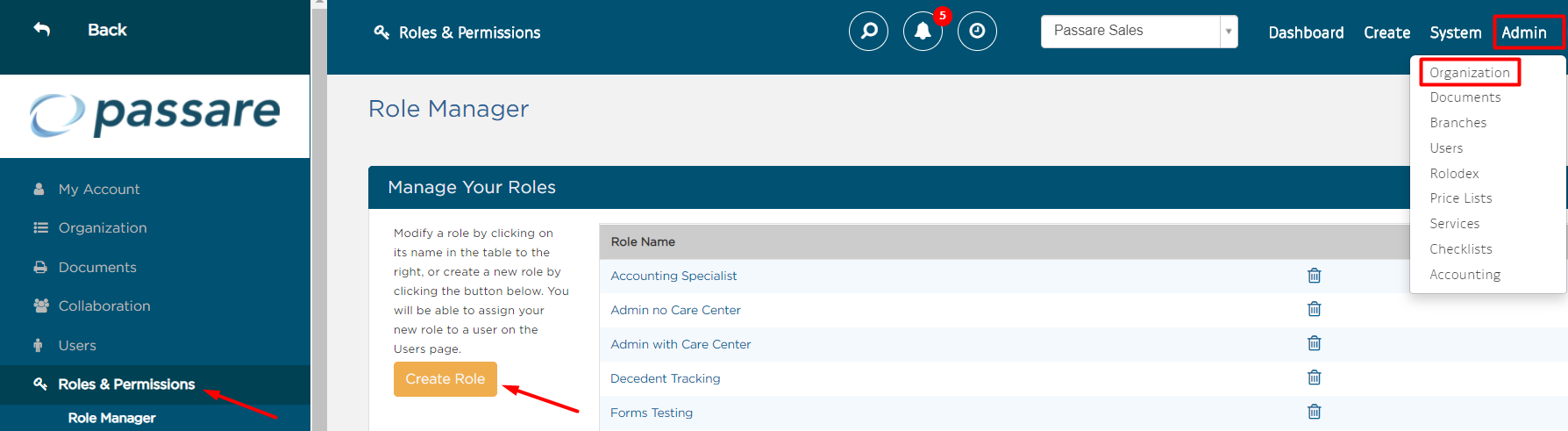The image size is (1568, 431).
Task: Delete the Forms Testing role
Action: 1314,412
